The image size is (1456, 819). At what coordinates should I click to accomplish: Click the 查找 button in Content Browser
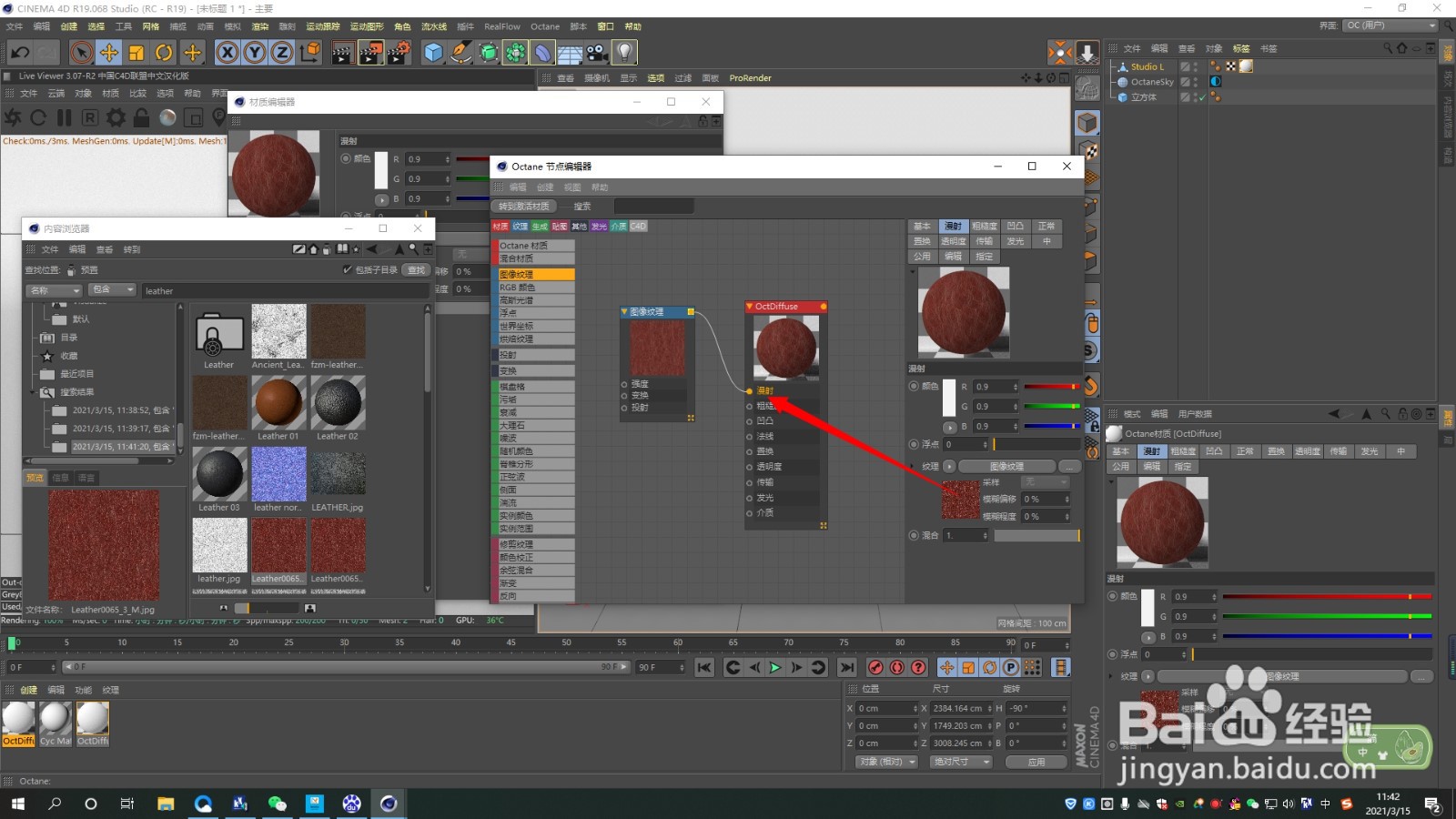(416, 269)
